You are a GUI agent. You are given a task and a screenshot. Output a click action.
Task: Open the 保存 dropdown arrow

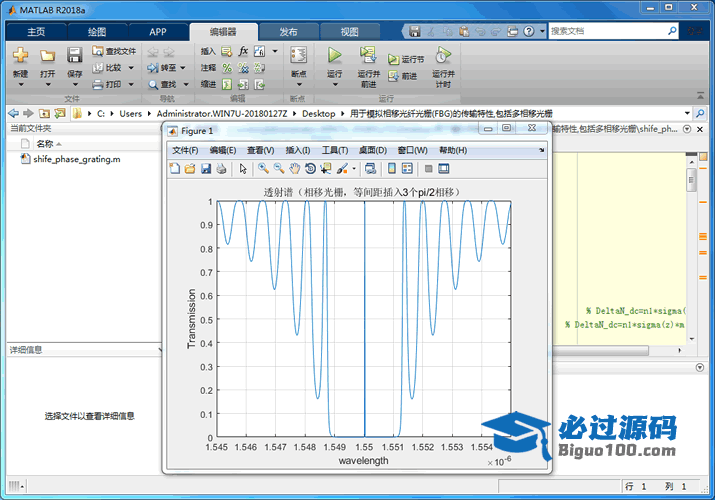[75, 84]
